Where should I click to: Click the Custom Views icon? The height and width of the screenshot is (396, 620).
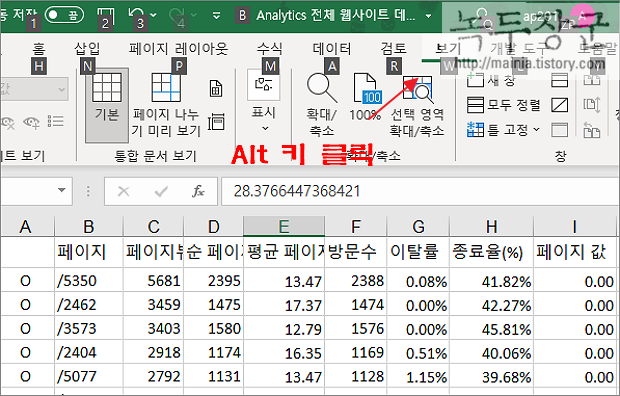click(216, 122)
